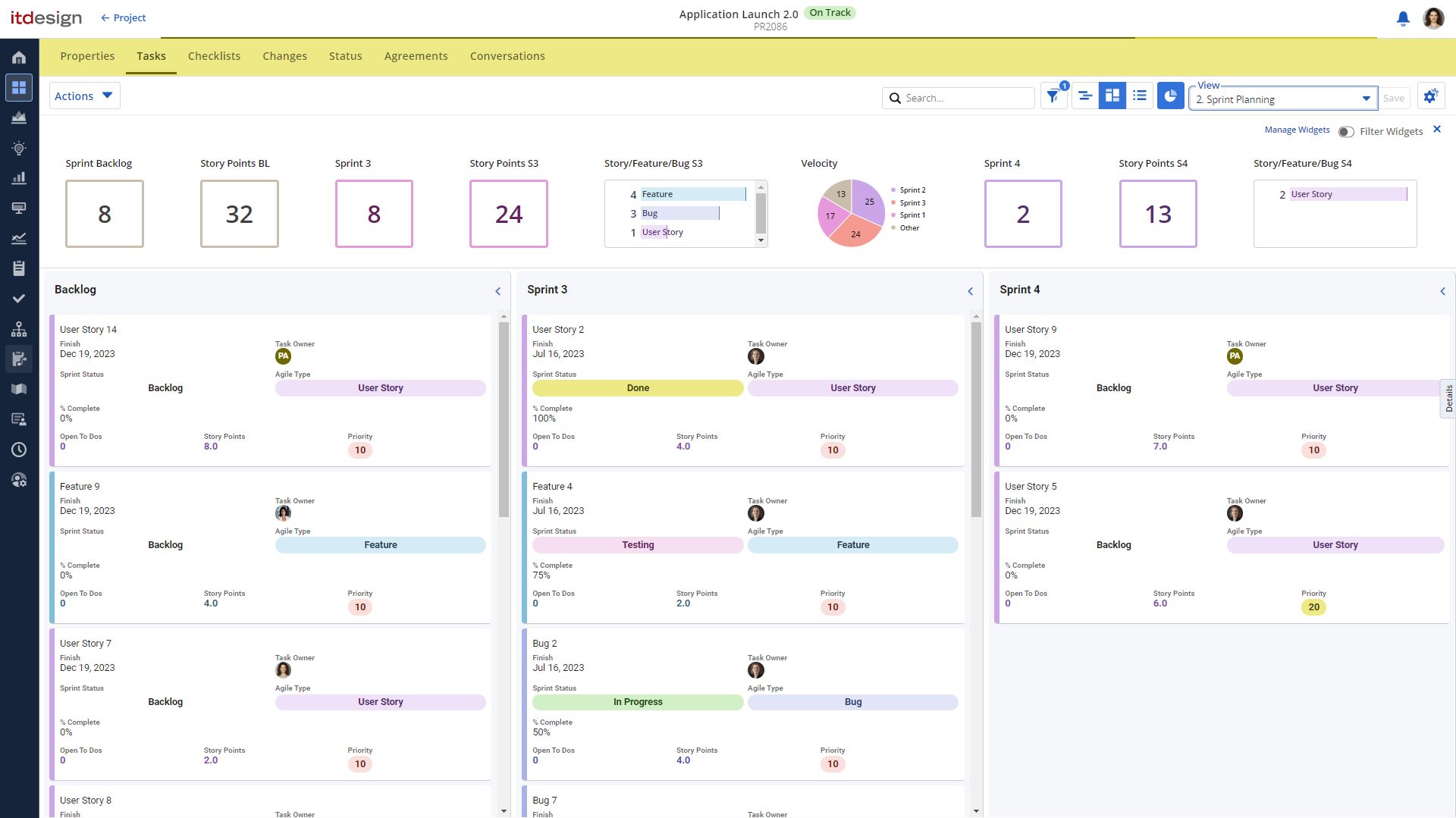1456x818 pixels.
Task: Open the Checklists tab
Action: [x=214, y=56]
